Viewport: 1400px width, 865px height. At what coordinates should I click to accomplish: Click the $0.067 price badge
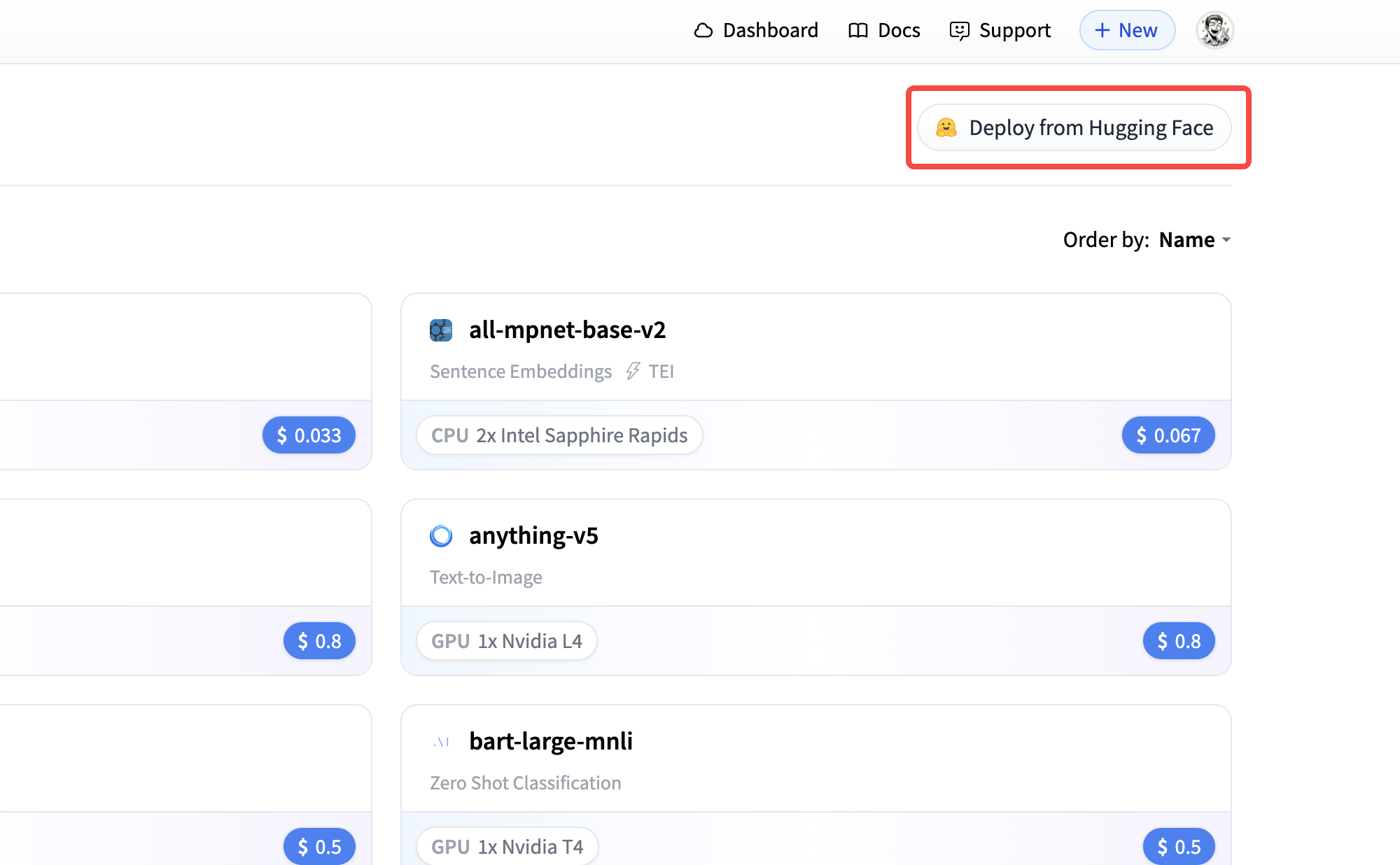1168,435
